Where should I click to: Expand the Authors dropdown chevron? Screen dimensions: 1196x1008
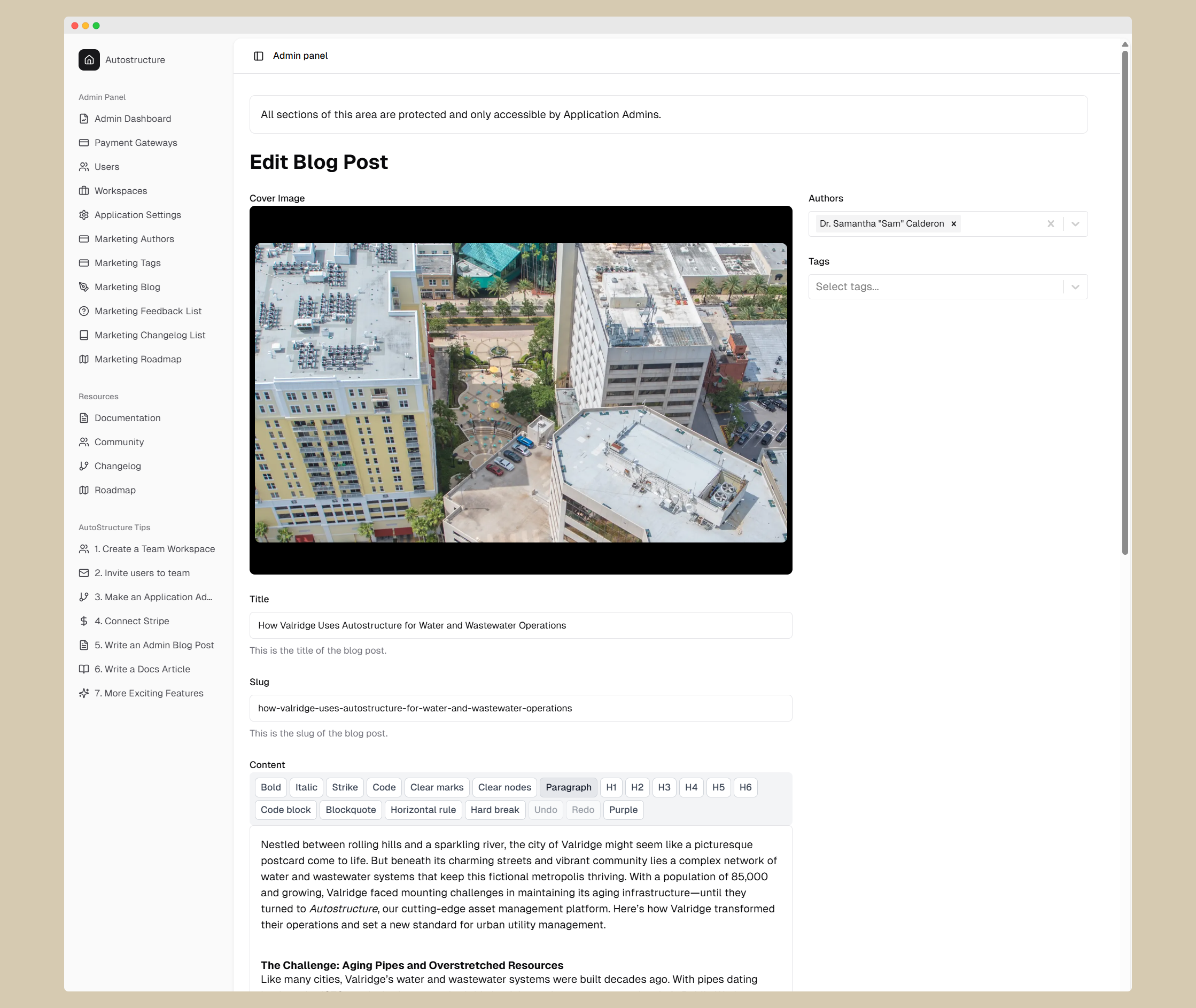click(1075, 224)
